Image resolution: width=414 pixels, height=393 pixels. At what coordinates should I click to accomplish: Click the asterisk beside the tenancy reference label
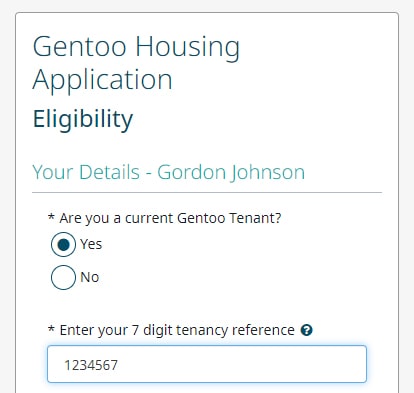point(51,329)
